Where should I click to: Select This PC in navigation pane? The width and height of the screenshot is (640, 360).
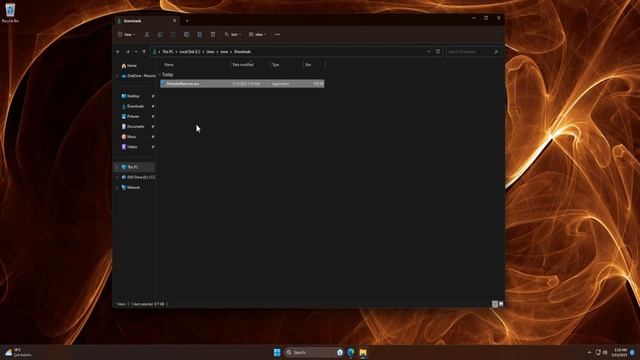[x=133, y=167]
